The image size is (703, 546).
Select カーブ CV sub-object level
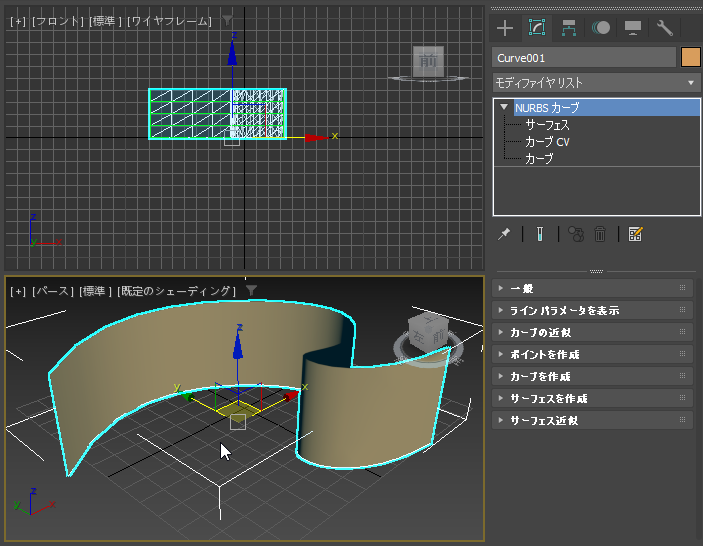pos(547,142)
